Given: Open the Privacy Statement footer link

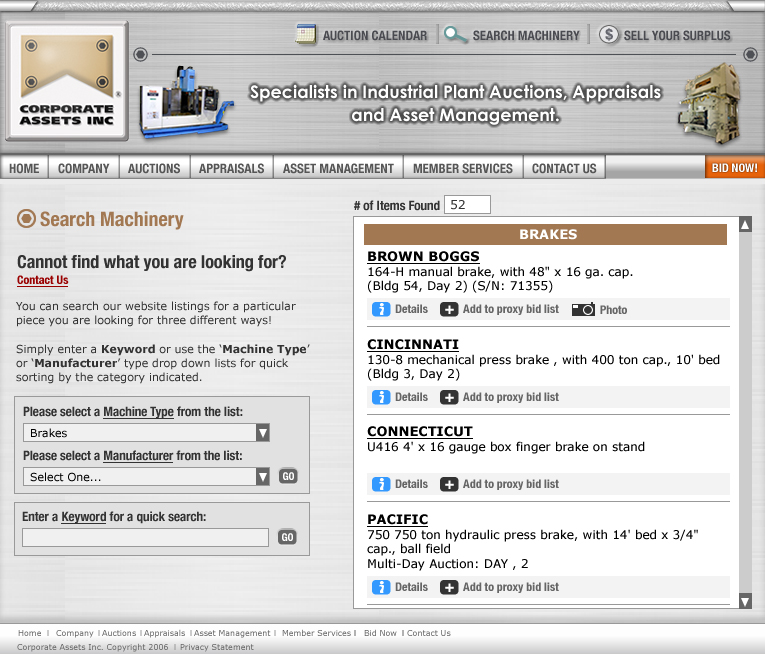Looking at the screenshot, I should [217, 647].
